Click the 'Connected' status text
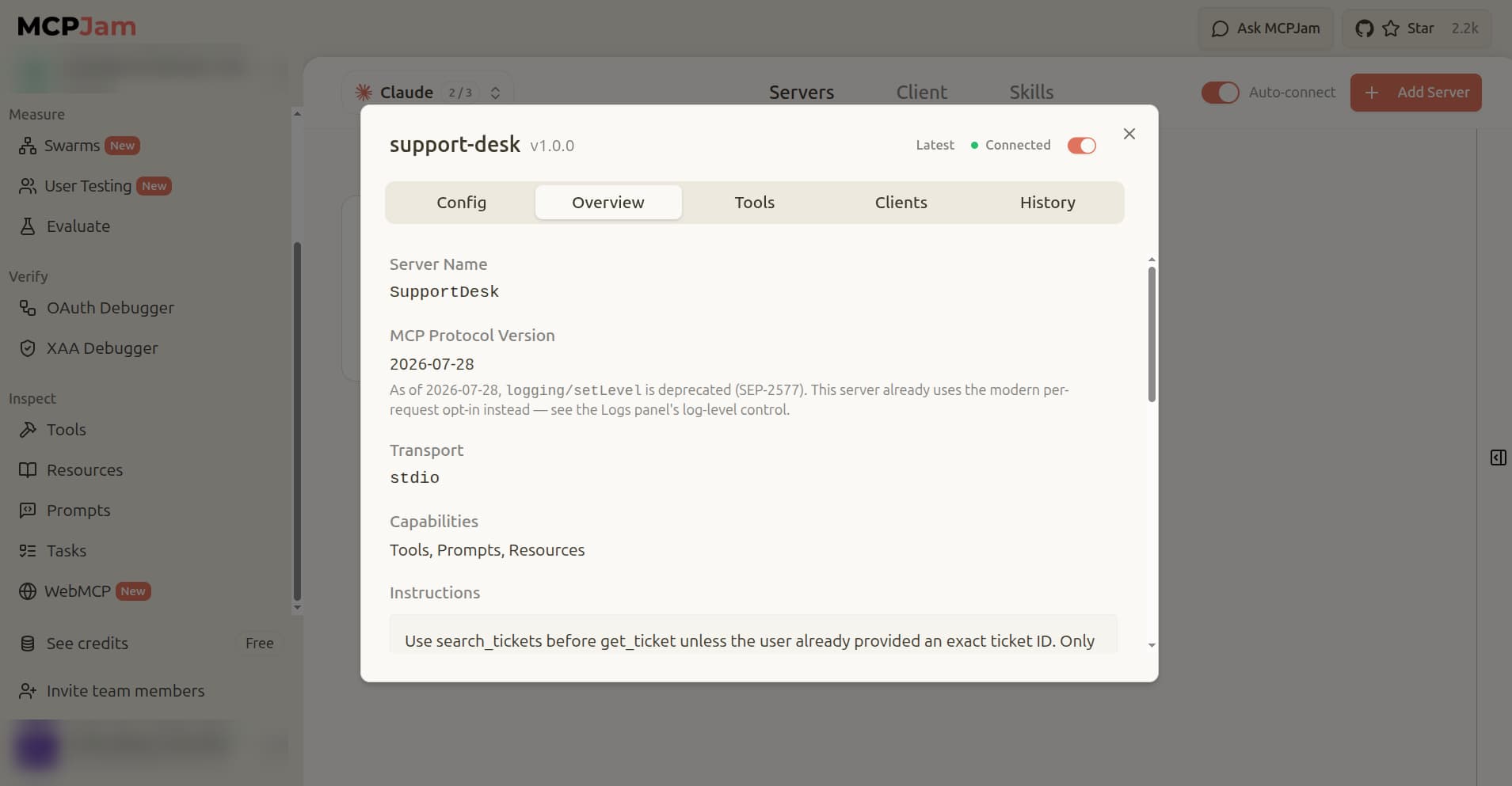The width and height of the screenshot is (1512, 786). pyautogui.click(x=1018, y=146)
